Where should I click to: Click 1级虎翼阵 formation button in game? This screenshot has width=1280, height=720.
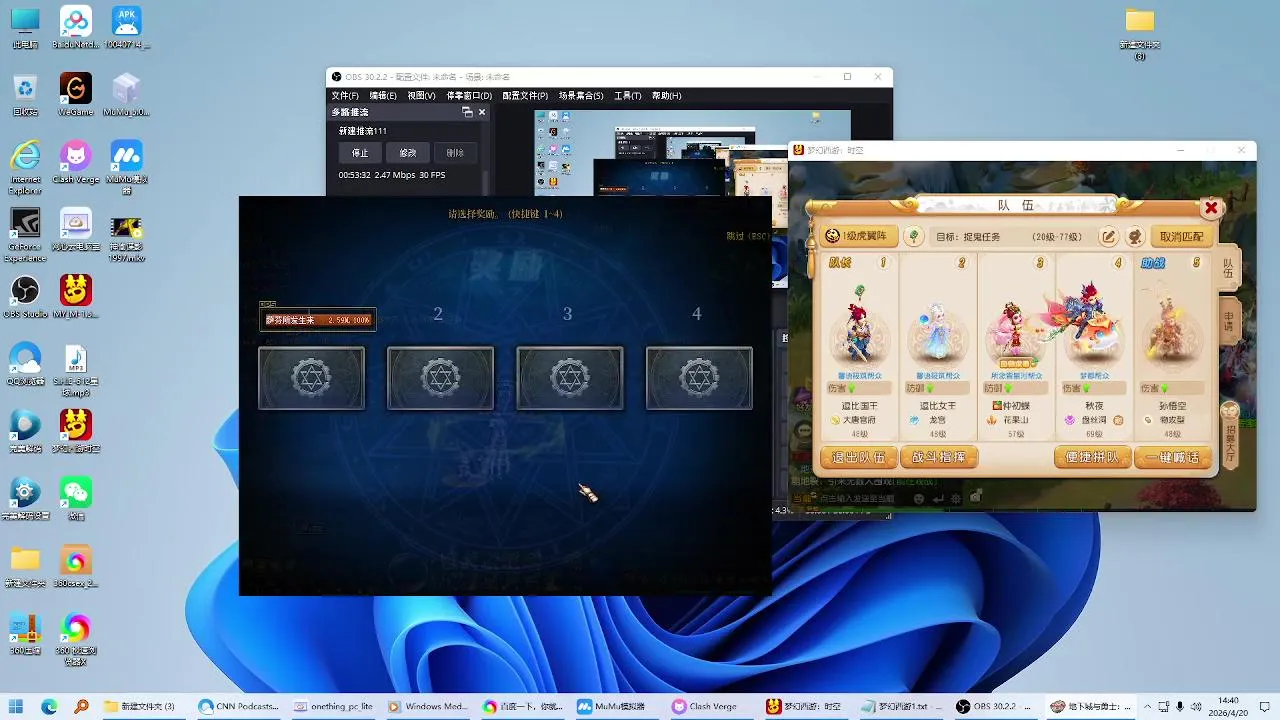860,236
